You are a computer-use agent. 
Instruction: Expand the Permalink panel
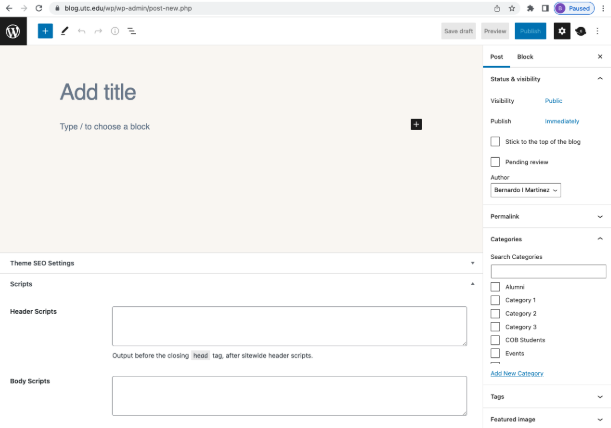point(547,216)
